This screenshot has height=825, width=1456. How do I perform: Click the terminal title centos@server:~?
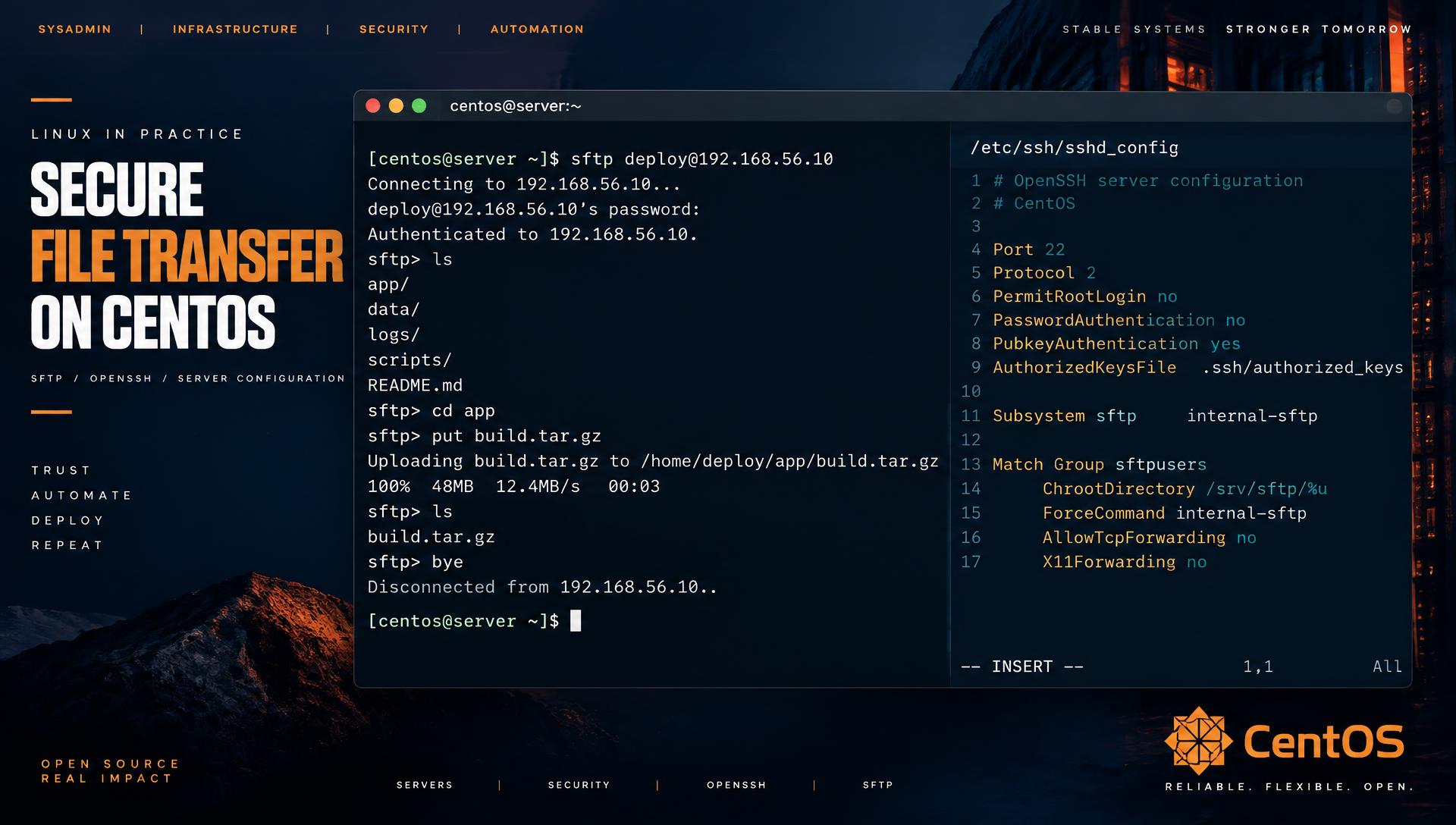pos(516,106)
